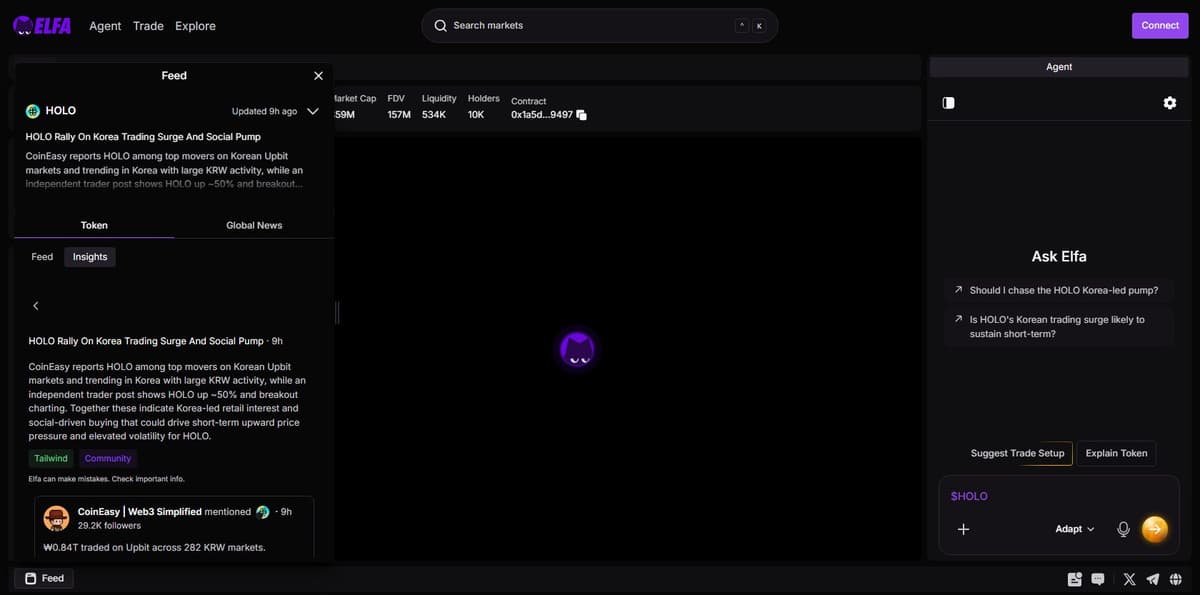Click the Search markets field

[599, 26]
